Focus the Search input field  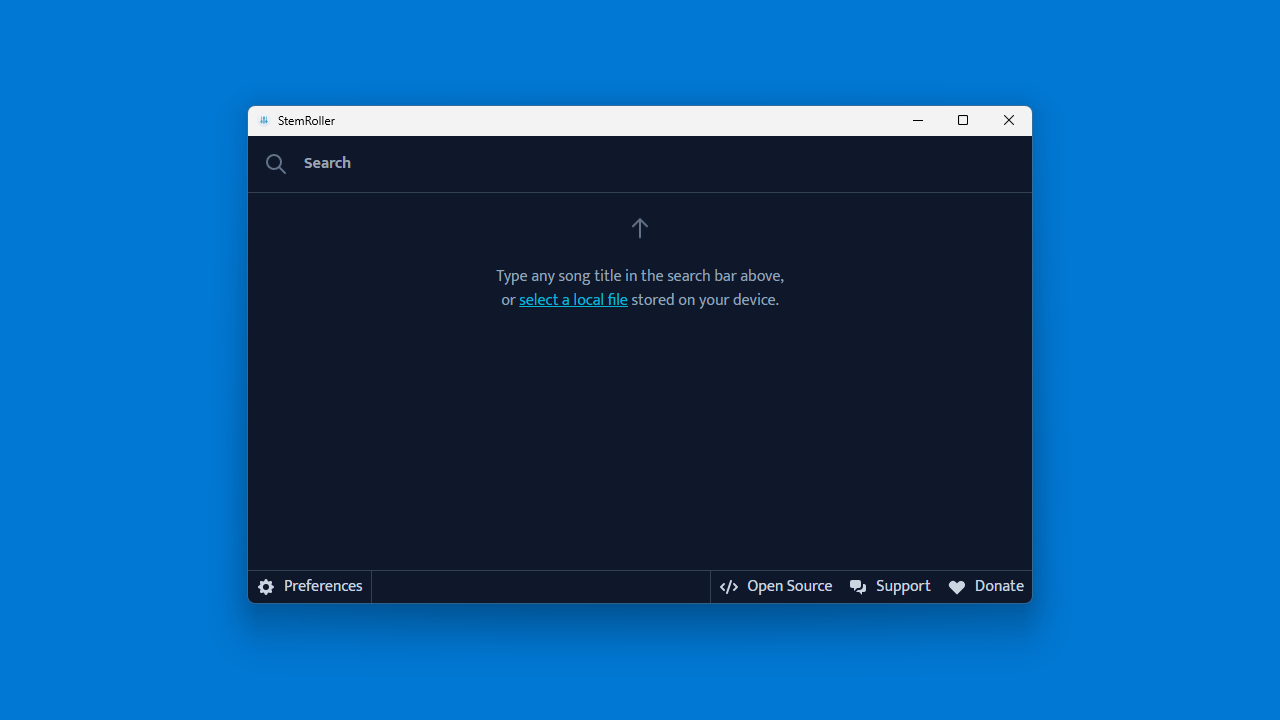click(x=660, y=163)
